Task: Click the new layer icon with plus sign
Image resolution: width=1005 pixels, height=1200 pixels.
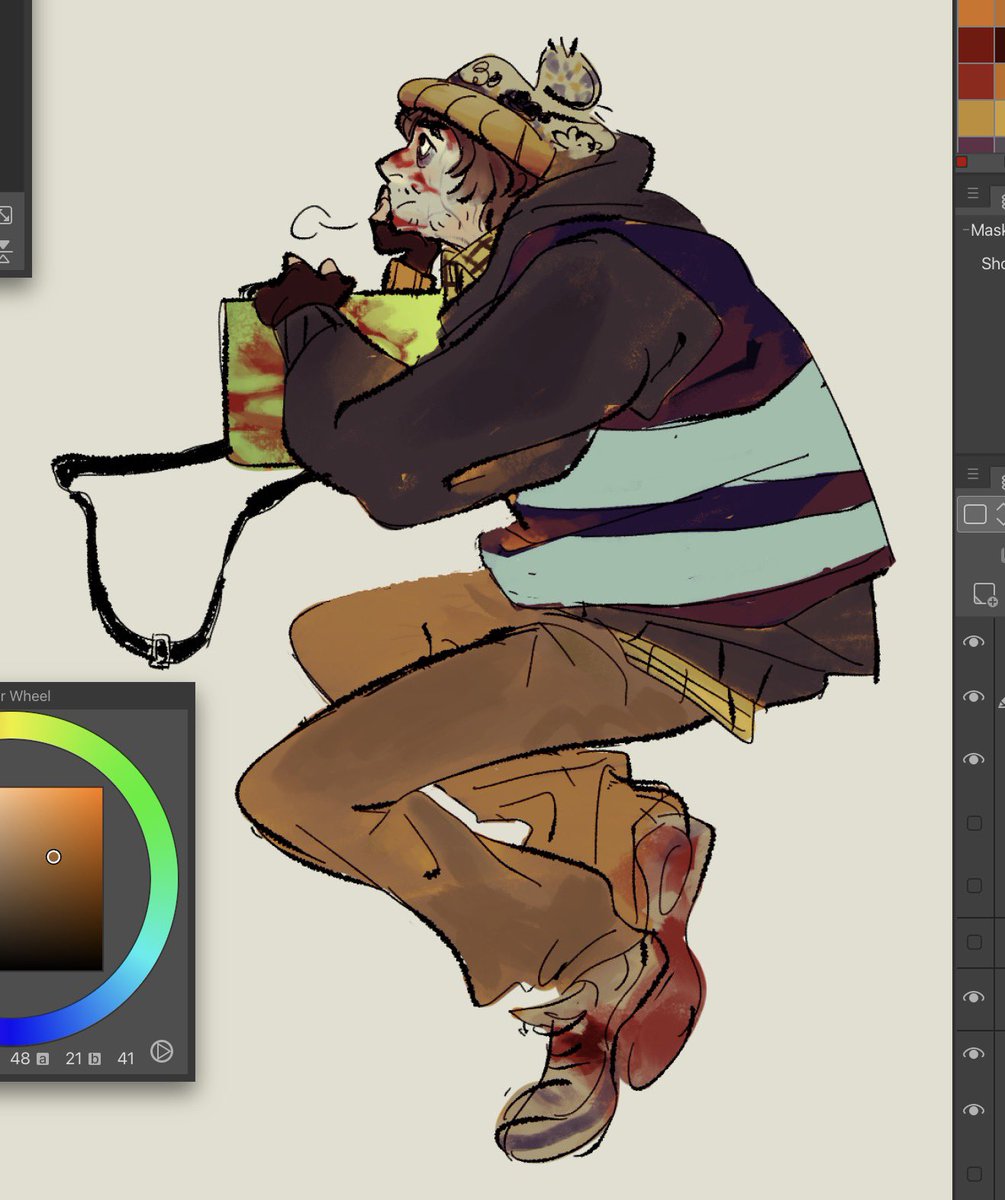Action: point(985,595)
